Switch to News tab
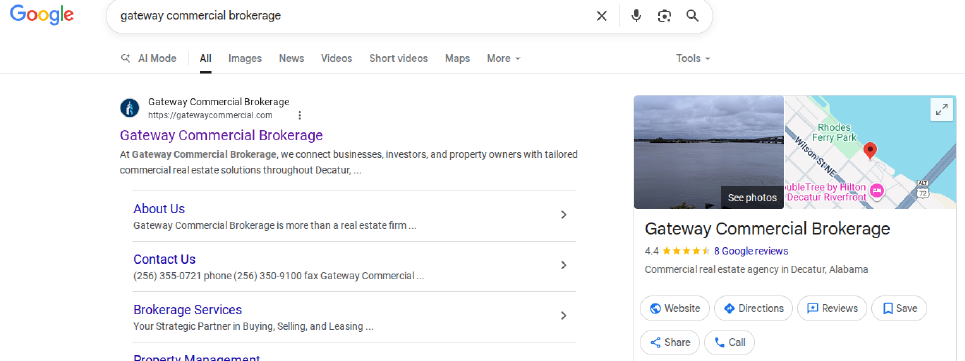The height and width of the screenshot is (361, 965). 292,58
